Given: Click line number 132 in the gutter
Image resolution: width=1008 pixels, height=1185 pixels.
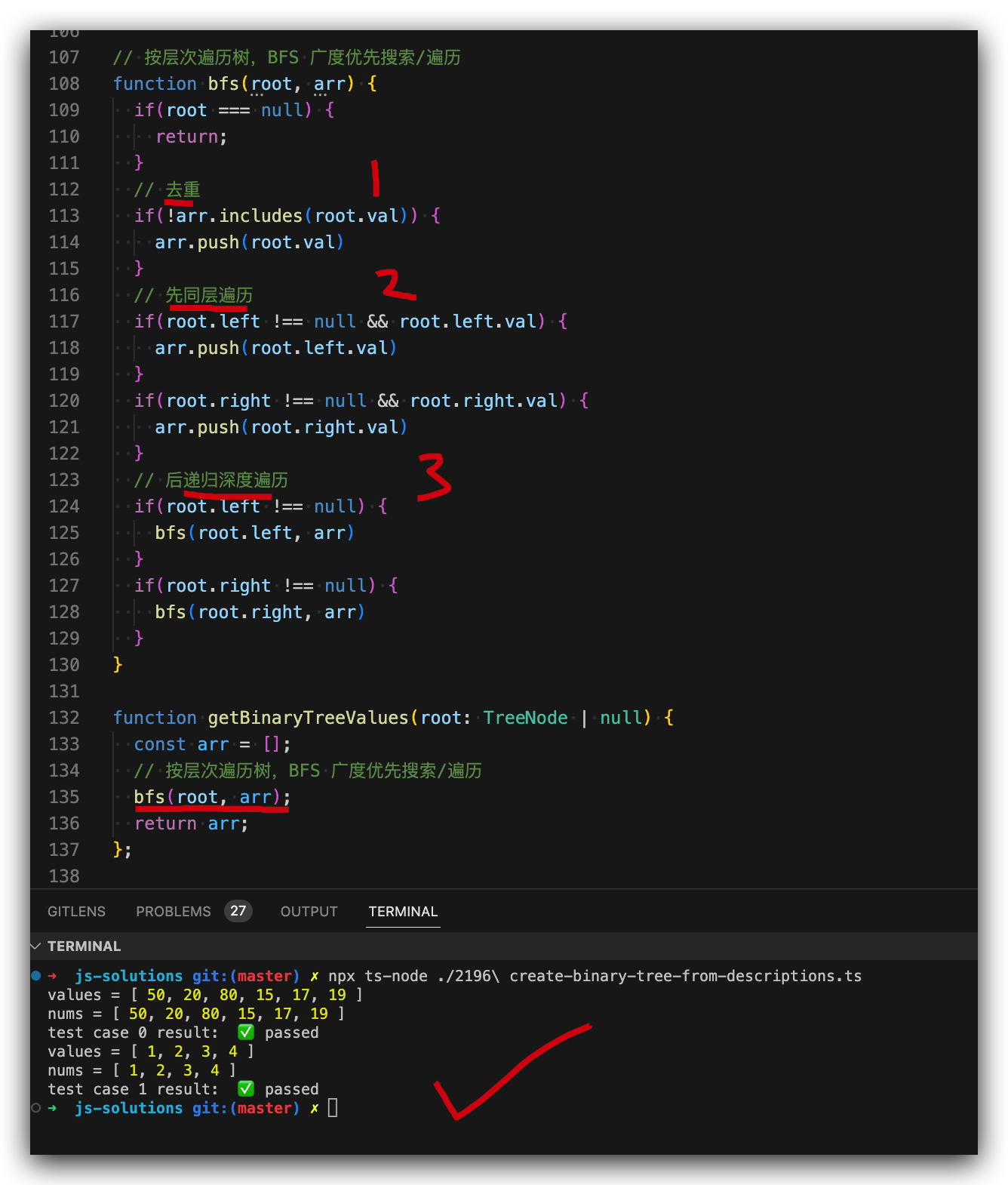Looking at the screenshot, I should [64, 718].
